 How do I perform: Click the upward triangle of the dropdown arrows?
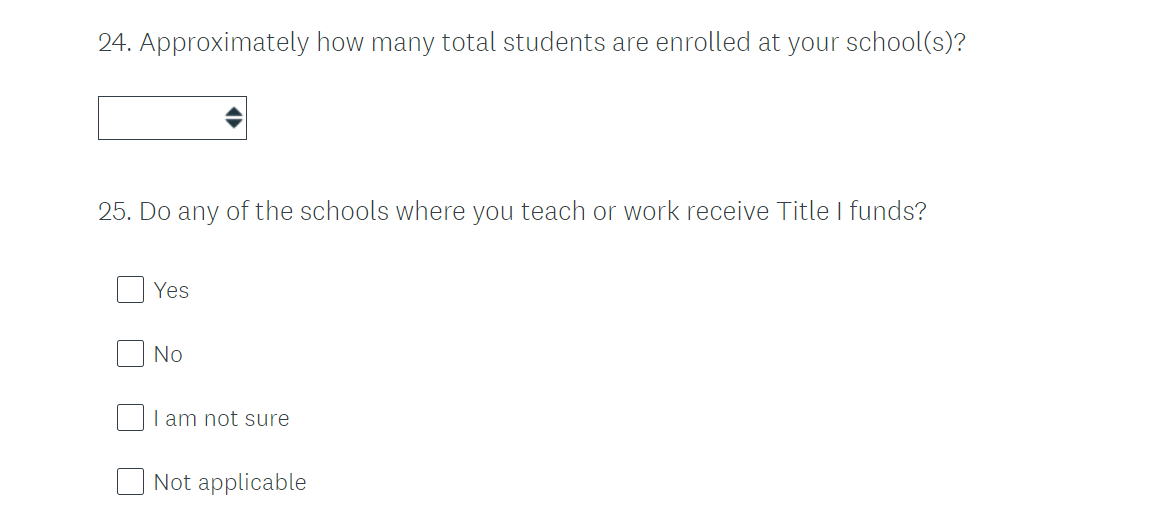[x=233, y=111]
